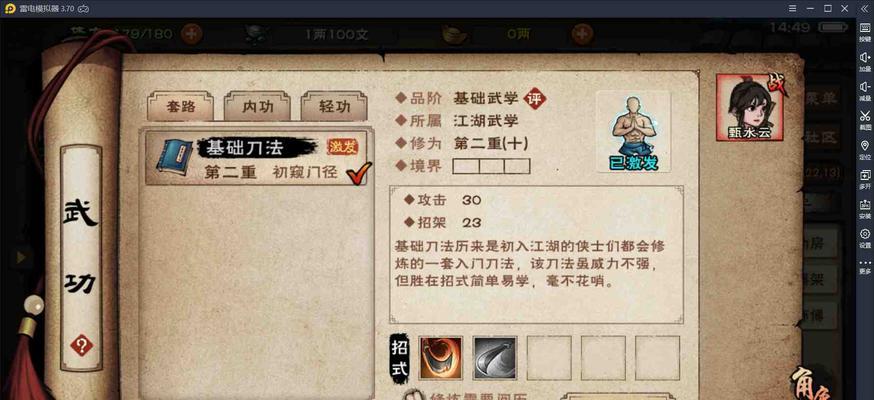Click the red 评 rating badge
The height and width of the screenshot is (400, 874).
536,99
